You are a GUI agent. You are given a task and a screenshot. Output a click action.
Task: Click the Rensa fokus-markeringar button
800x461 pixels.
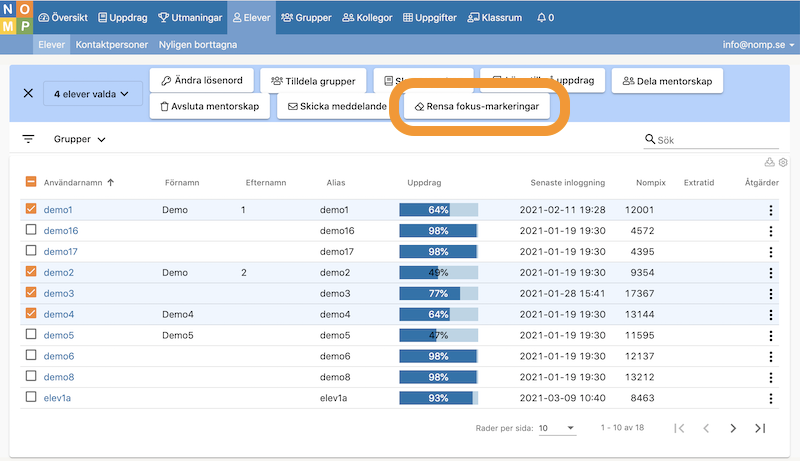point(477,106)
